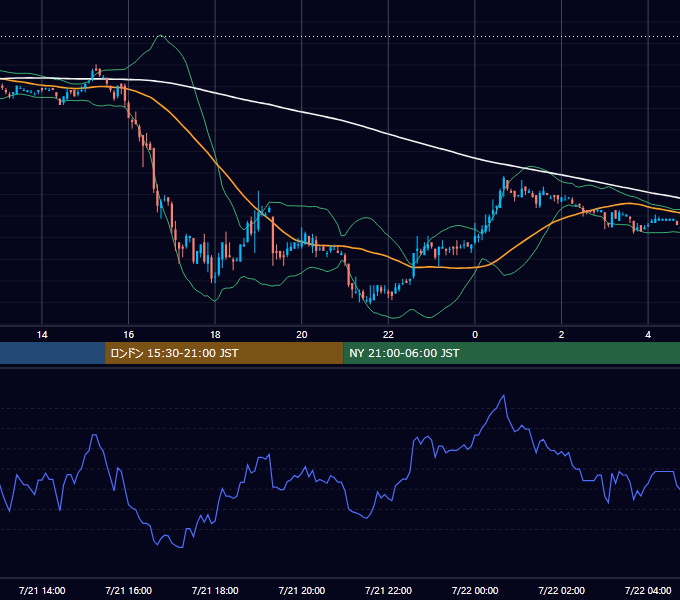Image resolution: width=680 pixels, height=600 pixels.
Task: Click the 7/21 18:00 date label
Action: pos(215,590)
